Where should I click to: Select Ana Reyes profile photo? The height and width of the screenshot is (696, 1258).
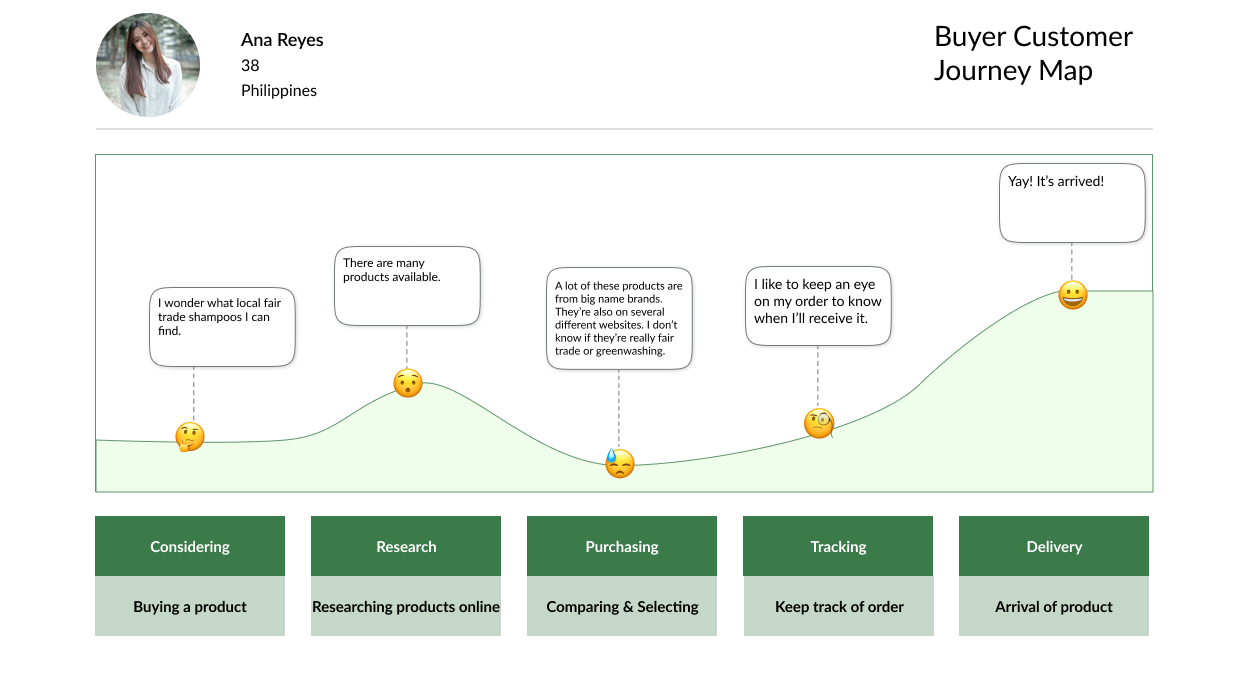(x=148, y=65)
